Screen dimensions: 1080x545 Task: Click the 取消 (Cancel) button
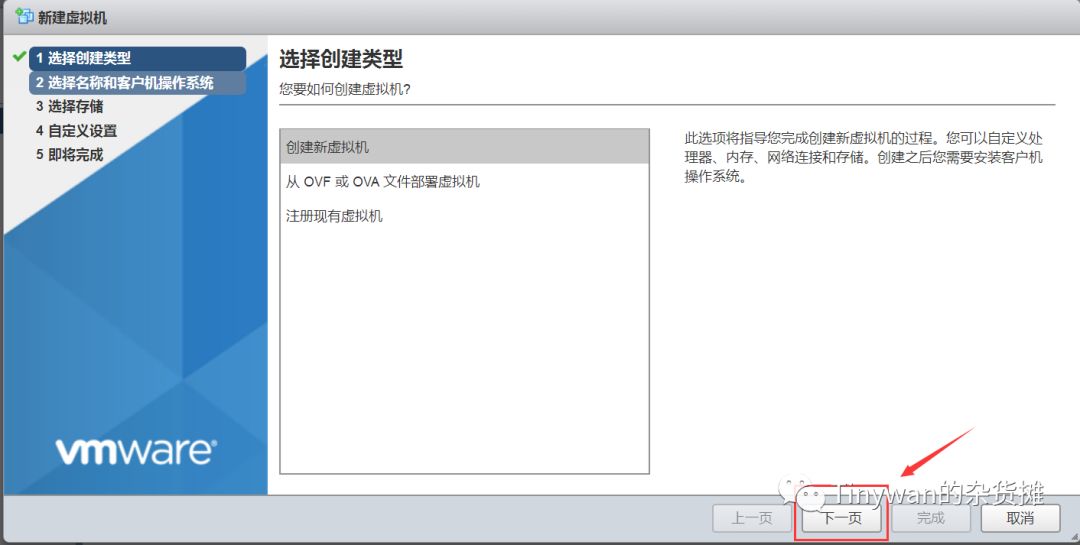1020,518
